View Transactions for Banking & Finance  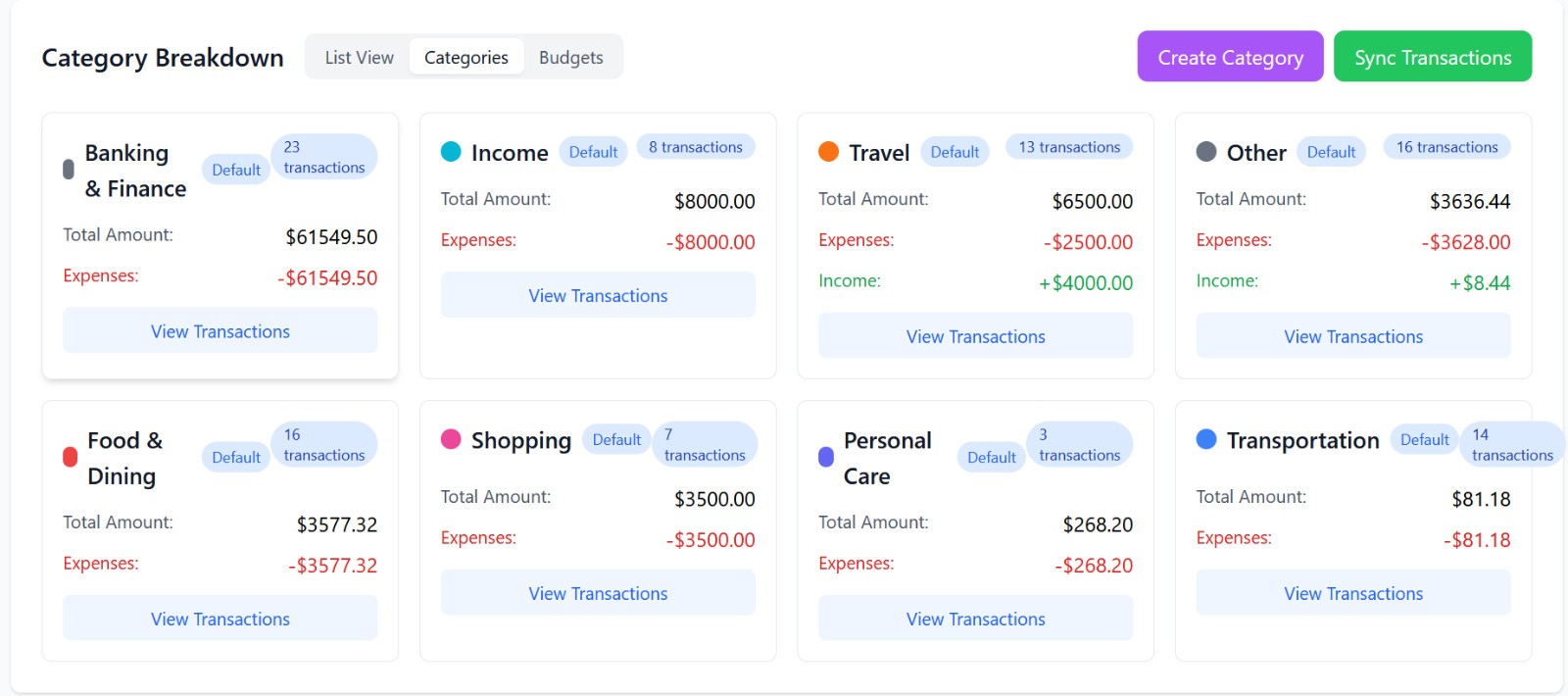[220, 331]
